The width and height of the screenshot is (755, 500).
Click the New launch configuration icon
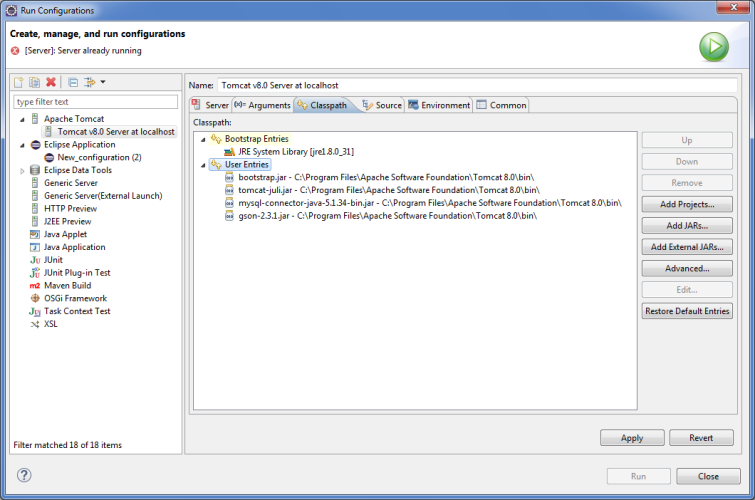coord(19,82)
